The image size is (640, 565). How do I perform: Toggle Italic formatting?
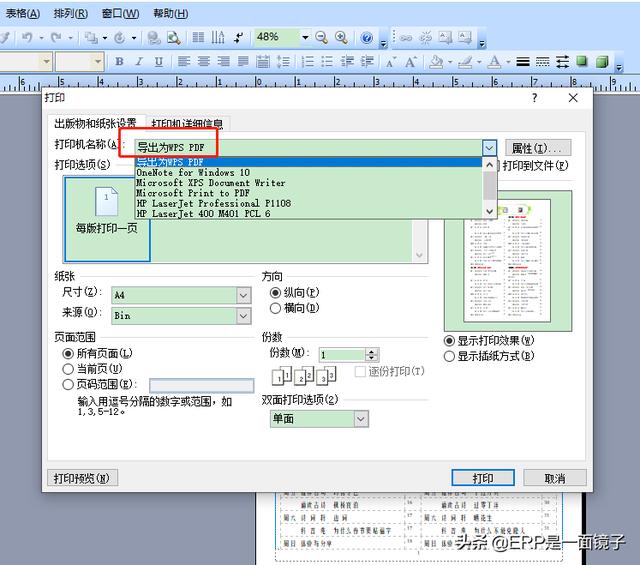tap(139, 62)
